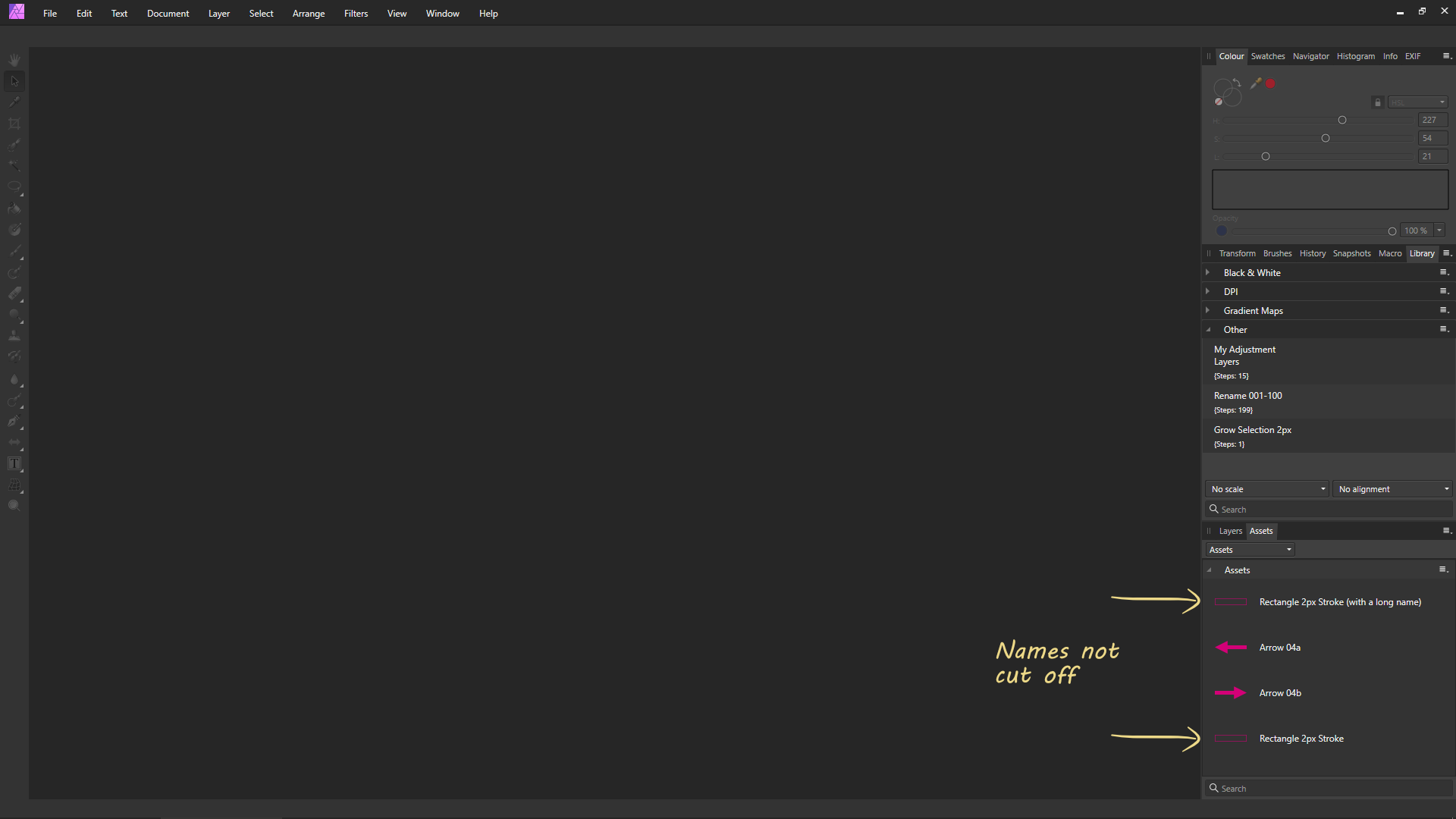Select the Zoom magnifier tool

[14, 506]
